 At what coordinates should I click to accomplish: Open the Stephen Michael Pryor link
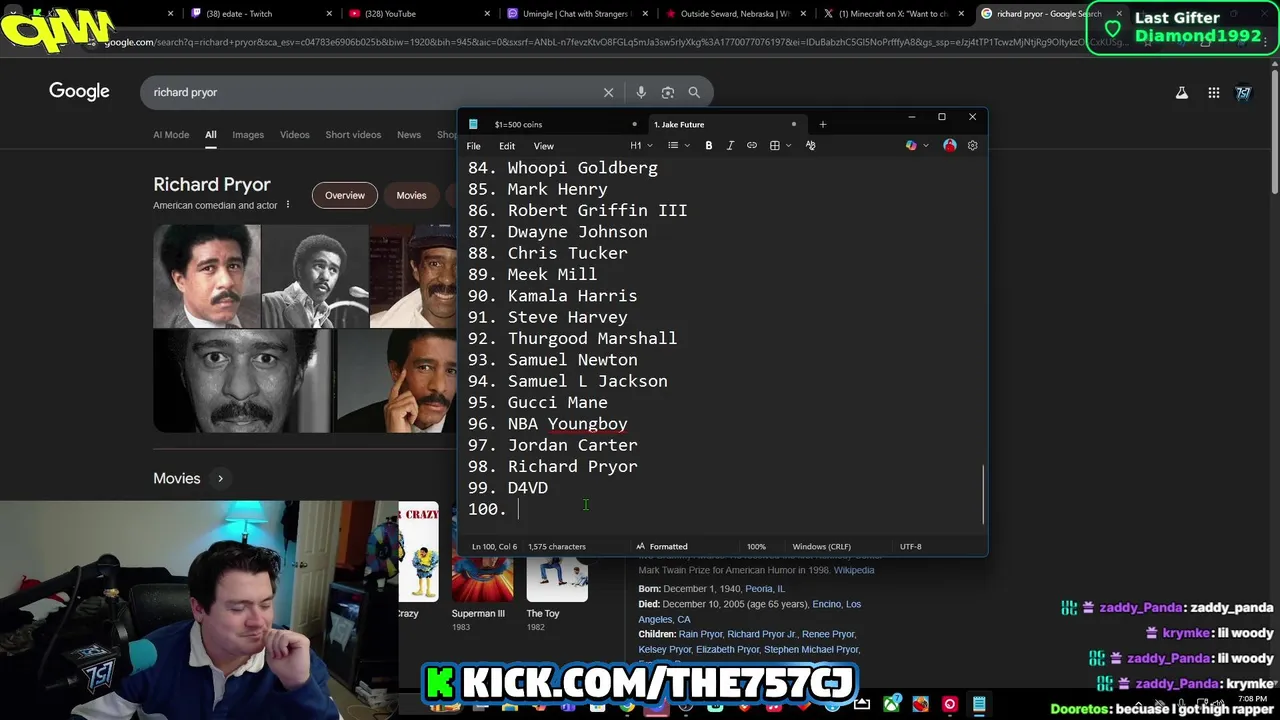click(x=811, y=649)
